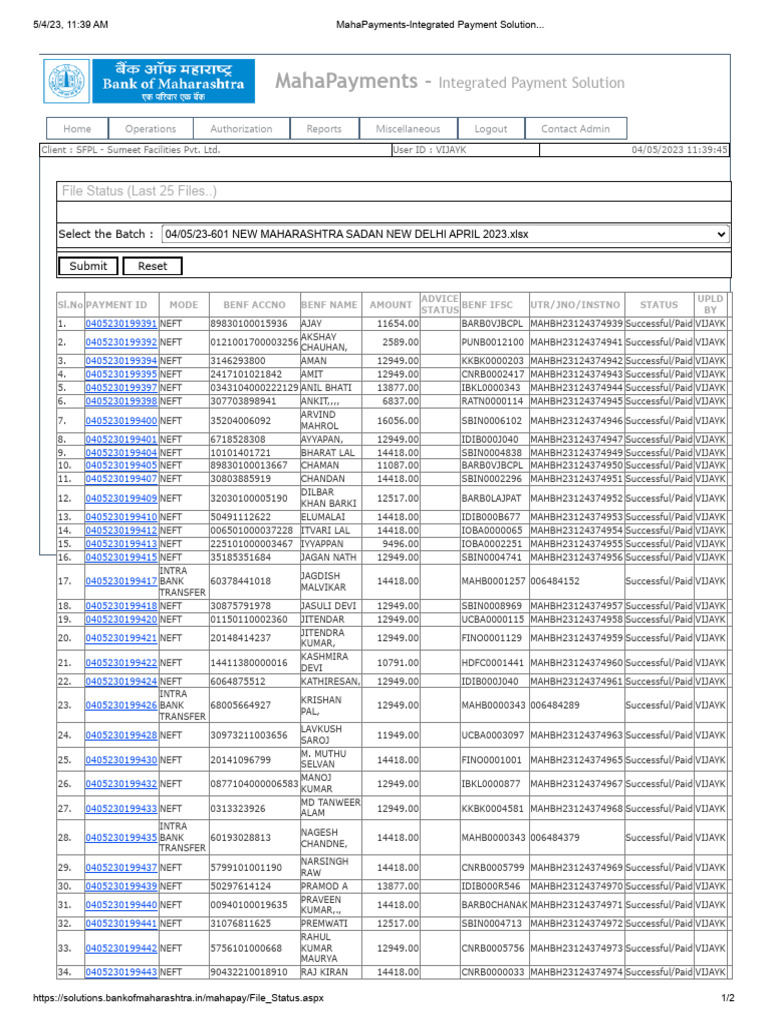Click the STATUS column header
The image size is (768, 1024).
659,305
